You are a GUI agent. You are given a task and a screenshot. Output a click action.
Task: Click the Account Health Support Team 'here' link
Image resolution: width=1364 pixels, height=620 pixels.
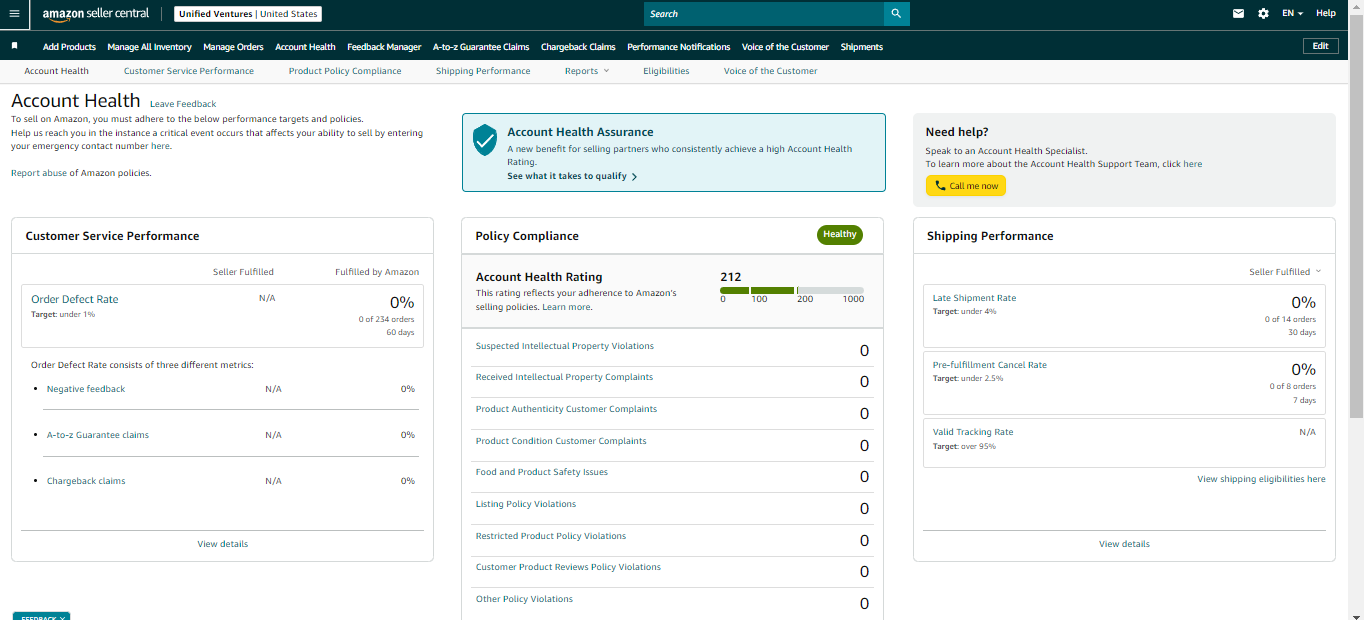click(x=1192, y=164)
